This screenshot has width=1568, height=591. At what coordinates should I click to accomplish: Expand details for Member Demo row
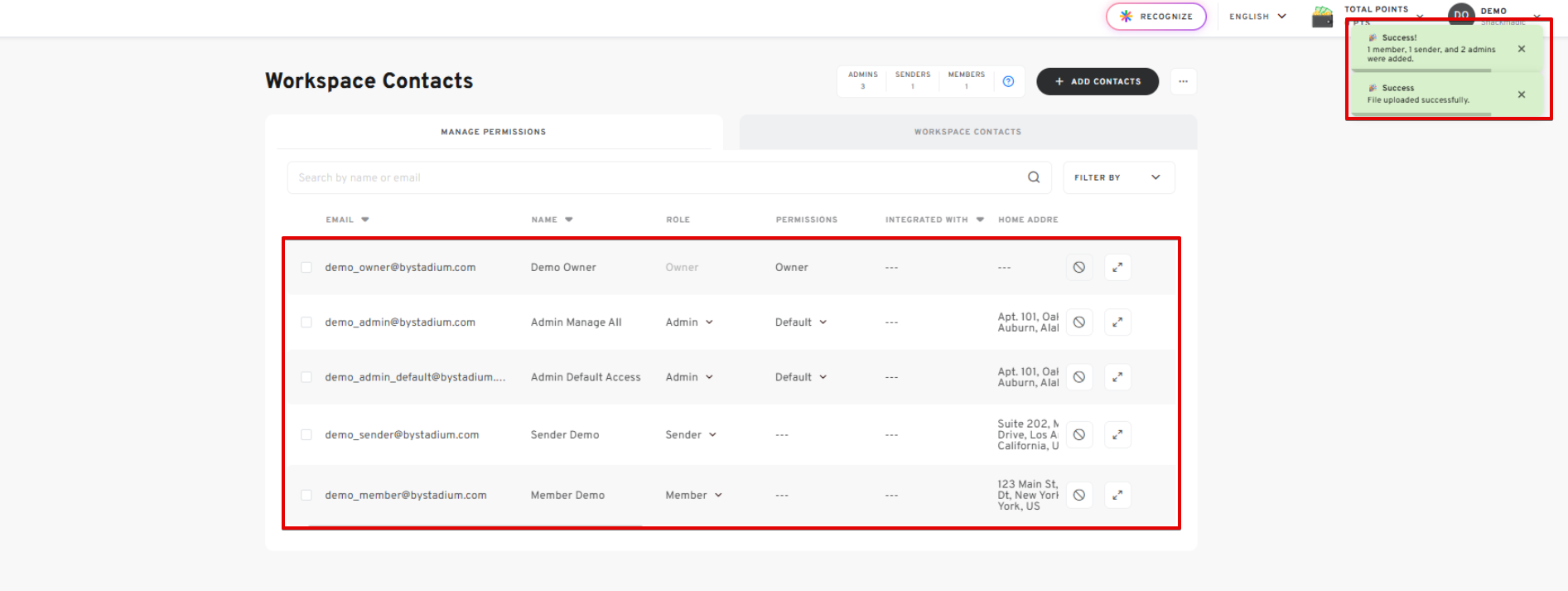[1117, 496]
